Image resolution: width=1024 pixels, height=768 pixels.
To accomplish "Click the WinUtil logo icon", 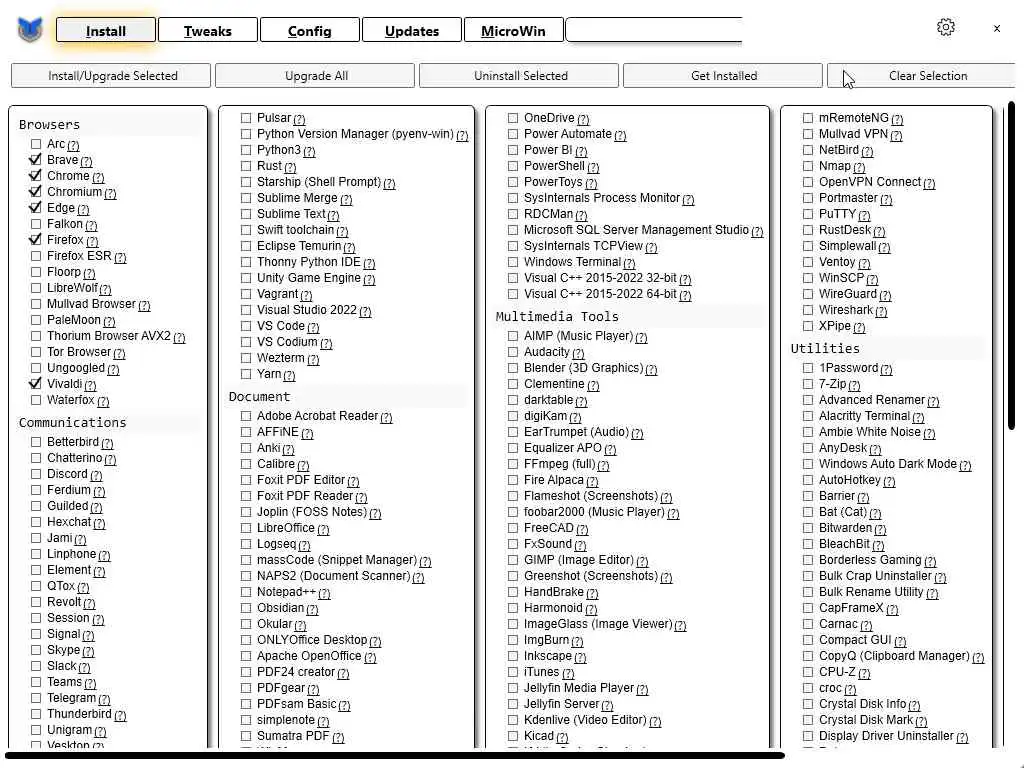I will [x=30, y=29].
